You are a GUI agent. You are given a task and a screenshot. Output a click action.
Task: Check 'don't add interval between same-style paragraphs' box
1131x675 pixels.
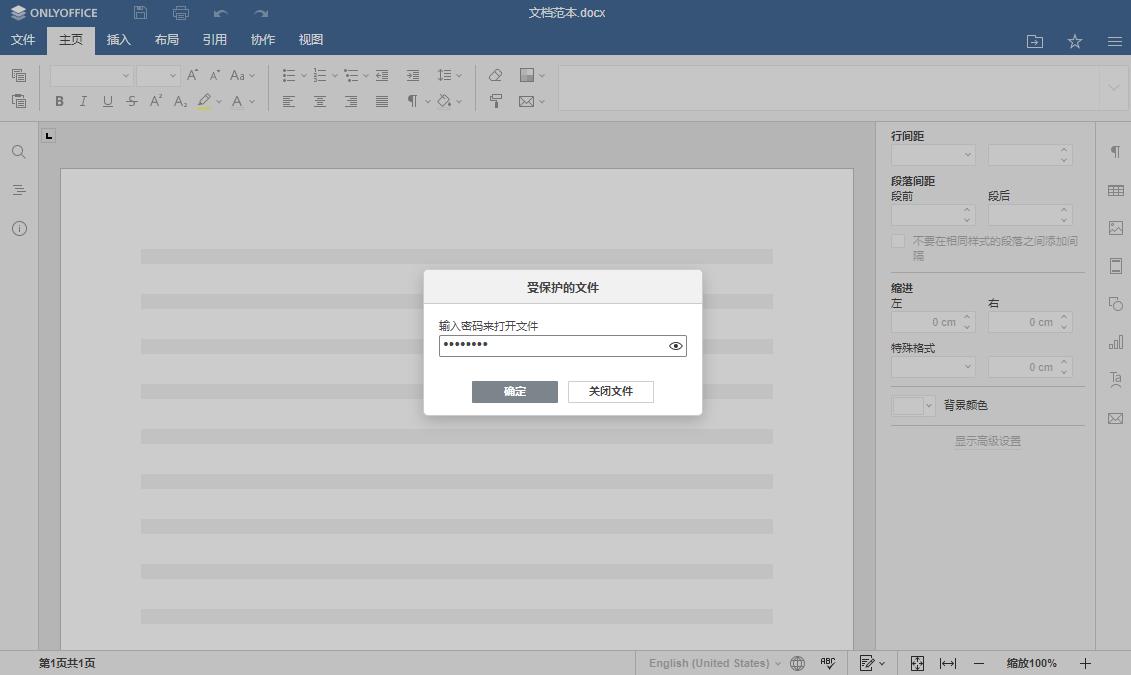[898, 241]
